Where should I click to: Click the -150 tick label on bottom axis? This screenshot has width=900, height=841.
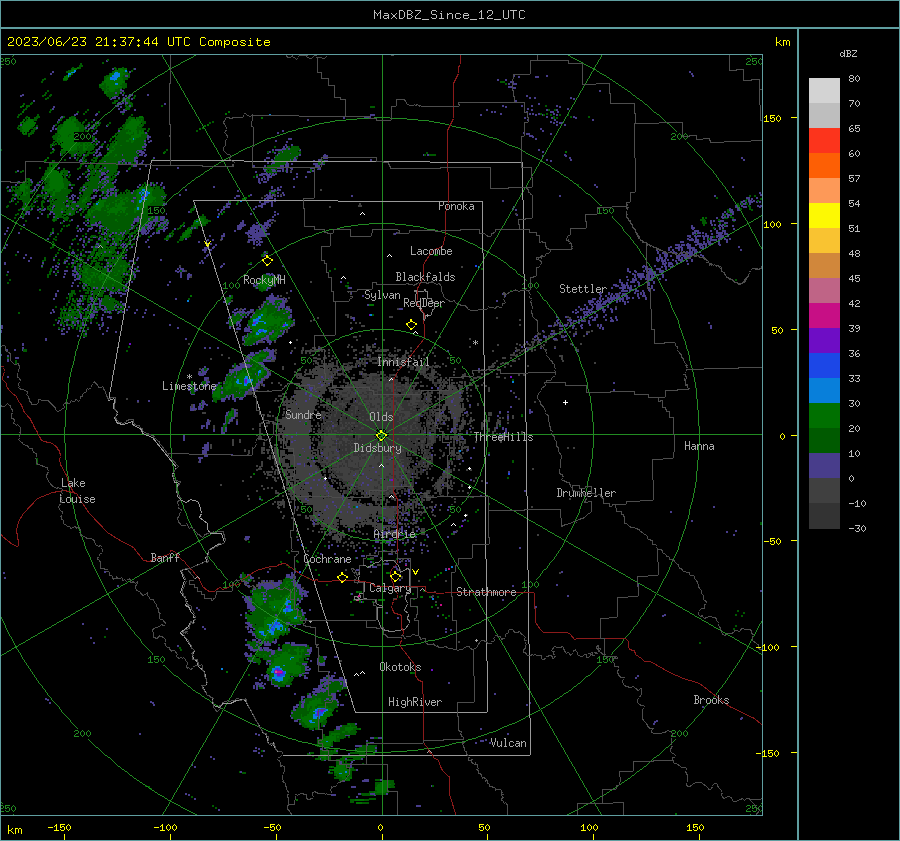coord(59,827)
